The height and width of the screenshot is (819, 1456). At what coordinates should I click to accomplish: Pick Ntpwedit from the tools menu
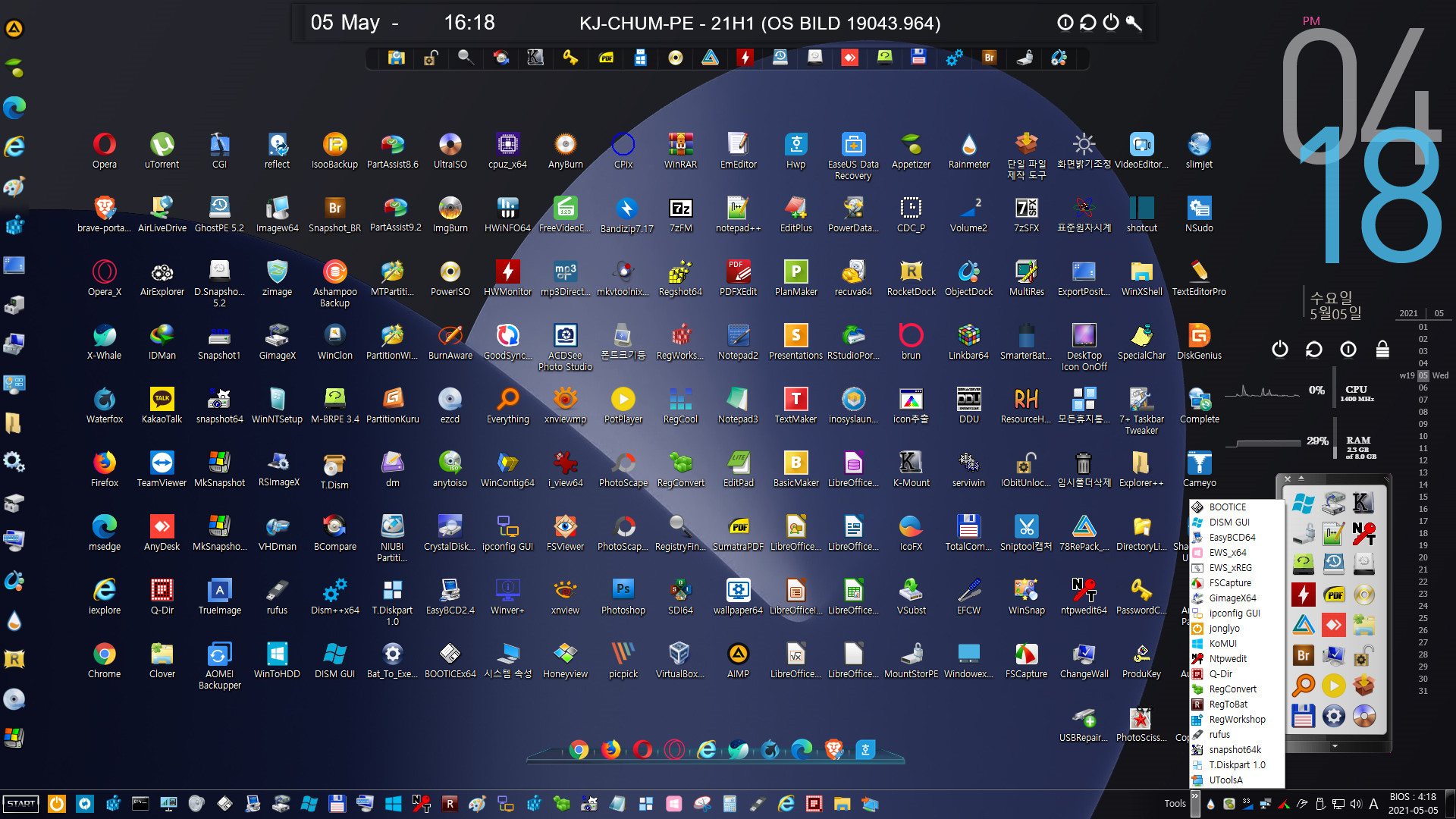(x=1236, y=658)
